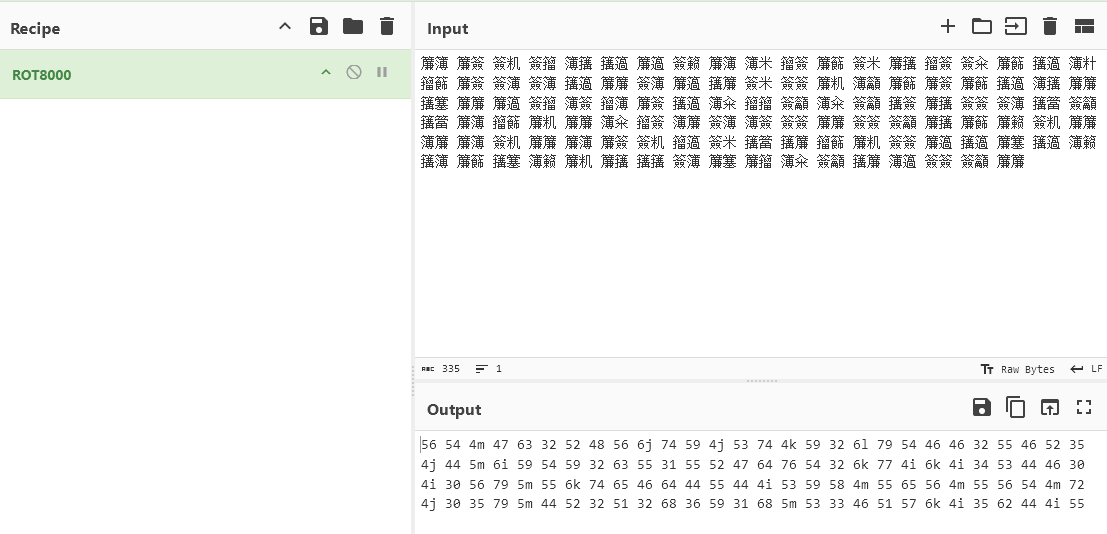Save output to file
This screenshot has height=534, width=1107.
tap(981, 407)
